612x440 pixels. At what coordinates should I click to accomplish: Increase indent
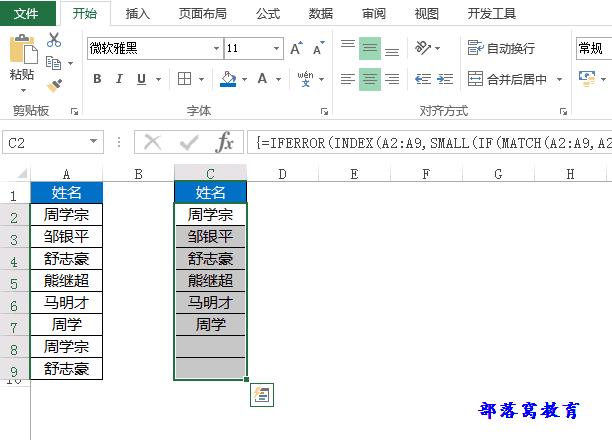tap(445, 79)
